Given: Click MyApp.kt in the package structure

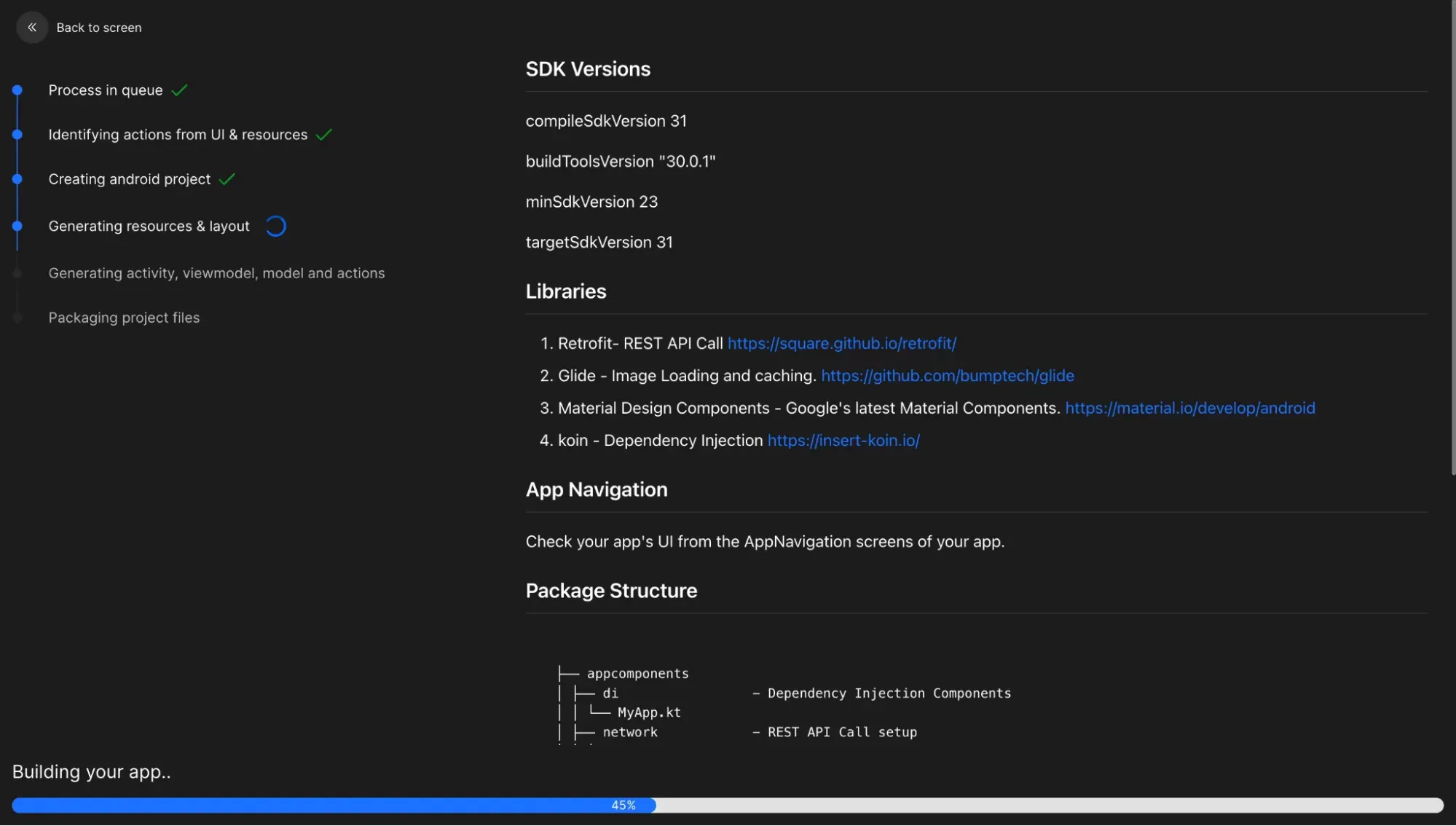Looking at the screenshot, I should (648, 712).
